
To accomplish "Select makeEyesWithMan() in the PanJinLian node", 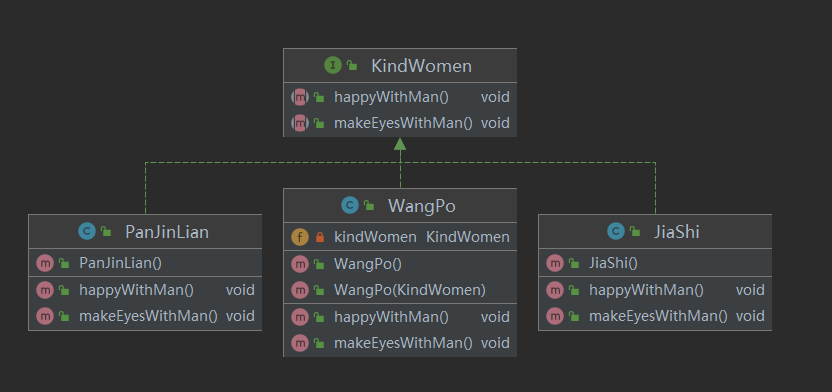I will pyautogui.click(x=149, y=316).
